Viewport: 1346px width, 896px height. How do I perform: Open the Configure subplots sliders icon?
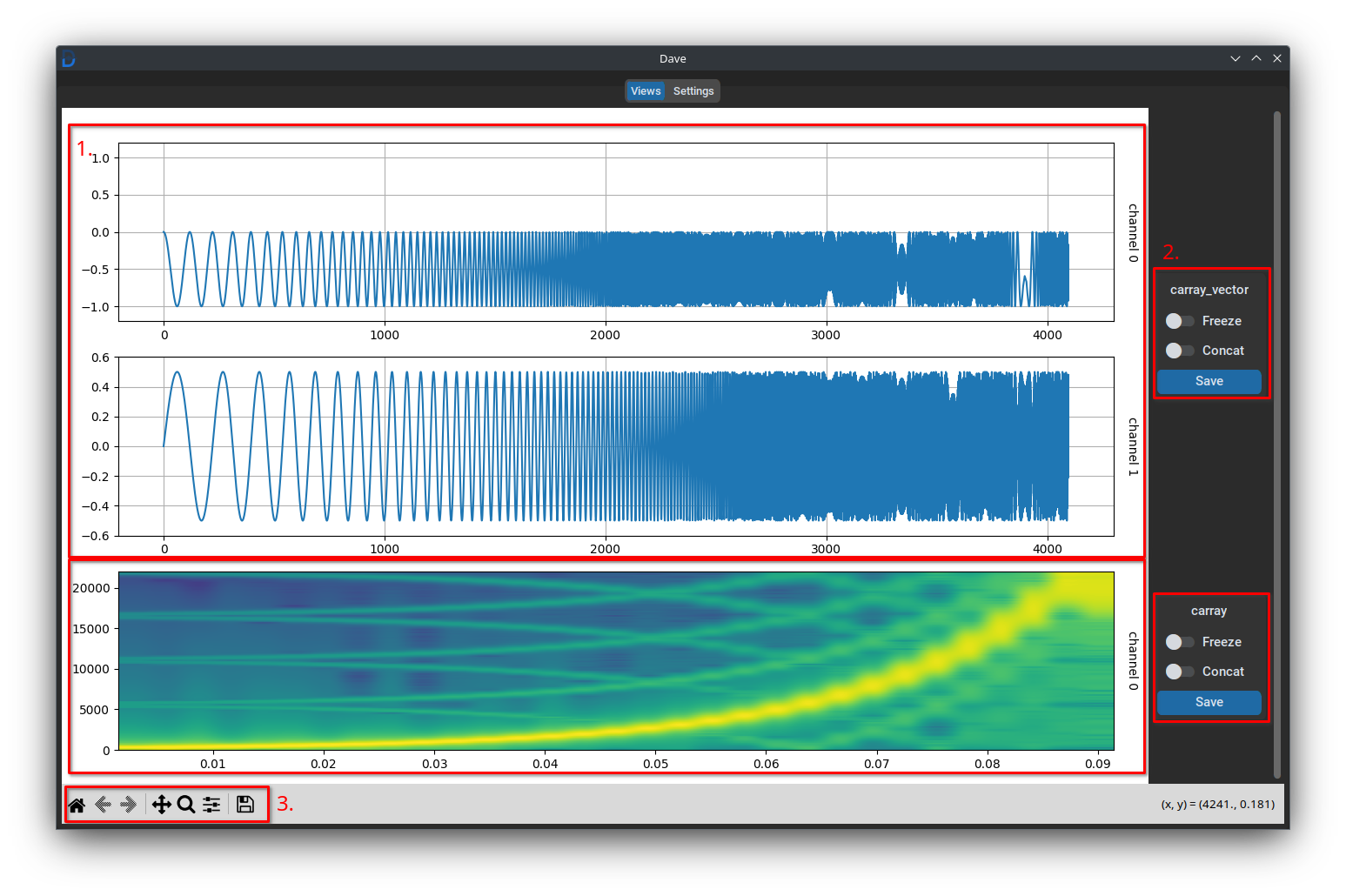[x=211, y=805]
